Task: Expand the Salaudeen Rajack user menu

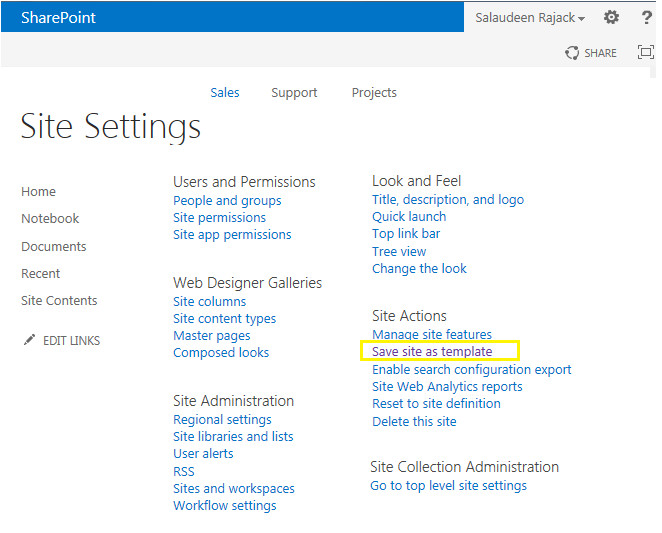Action: point(530,18)
